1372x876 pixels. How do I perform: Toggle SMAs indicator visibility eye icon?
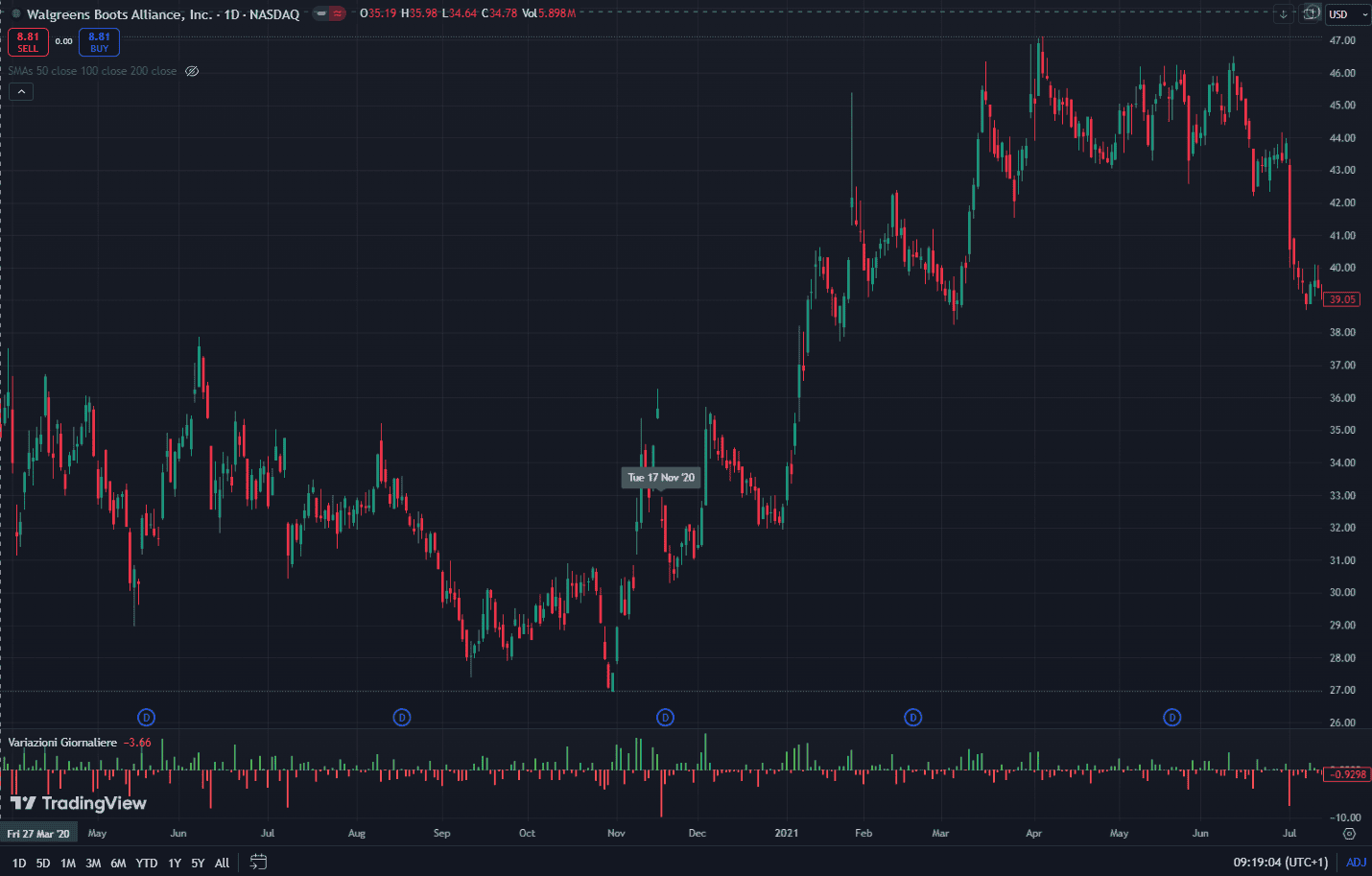192,71
